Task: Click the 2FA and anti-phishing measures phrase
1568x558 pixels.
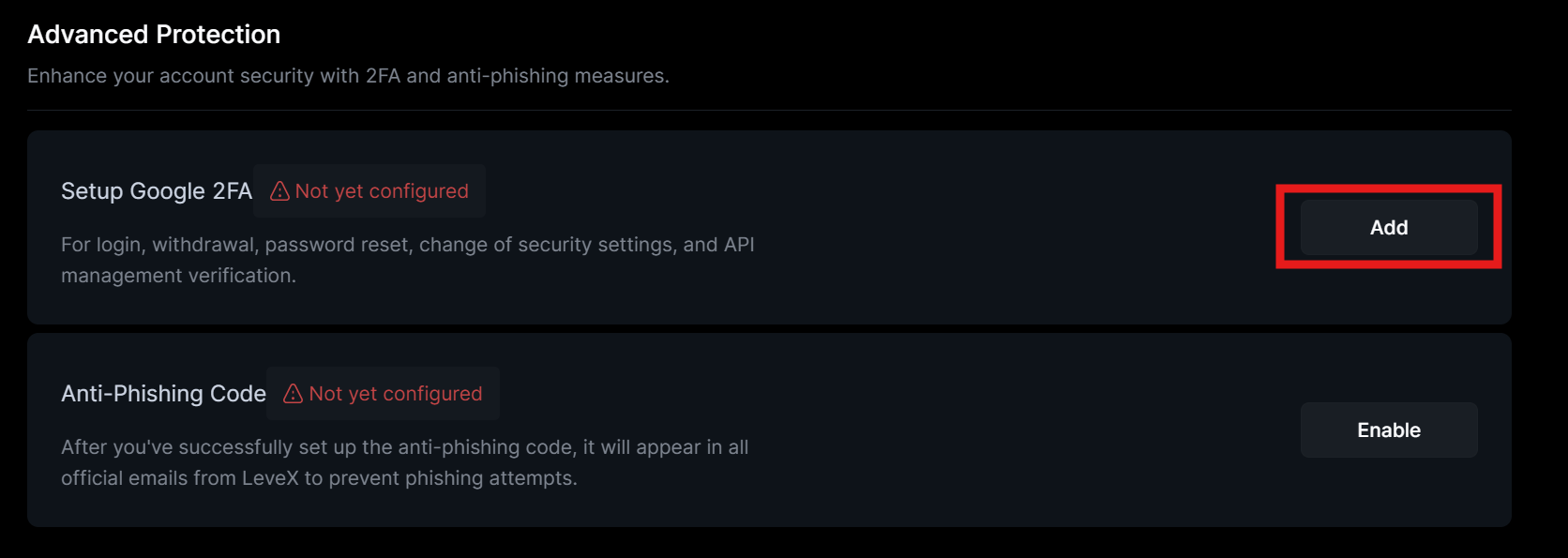Action: (517, 76)
